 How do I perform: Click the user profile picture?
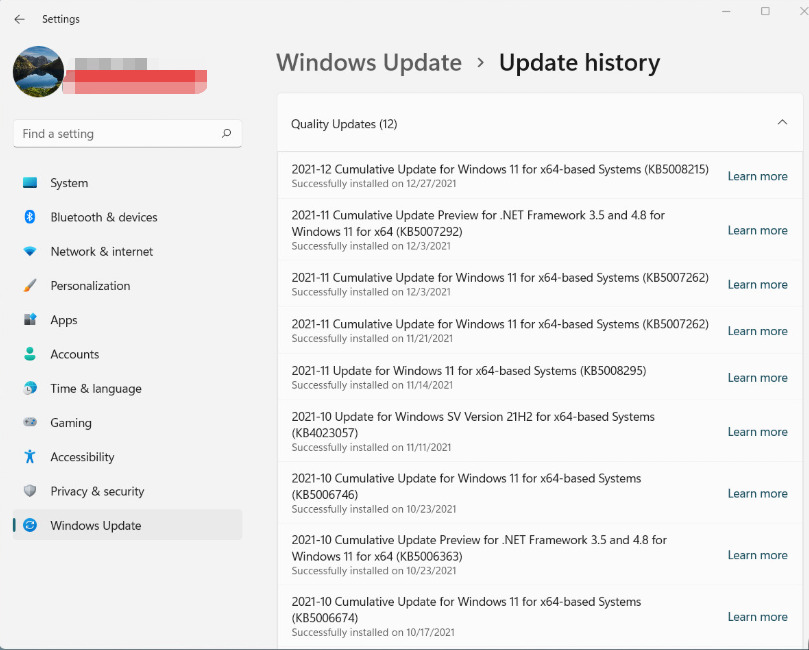pyautogui.click(x=38, y=71)
